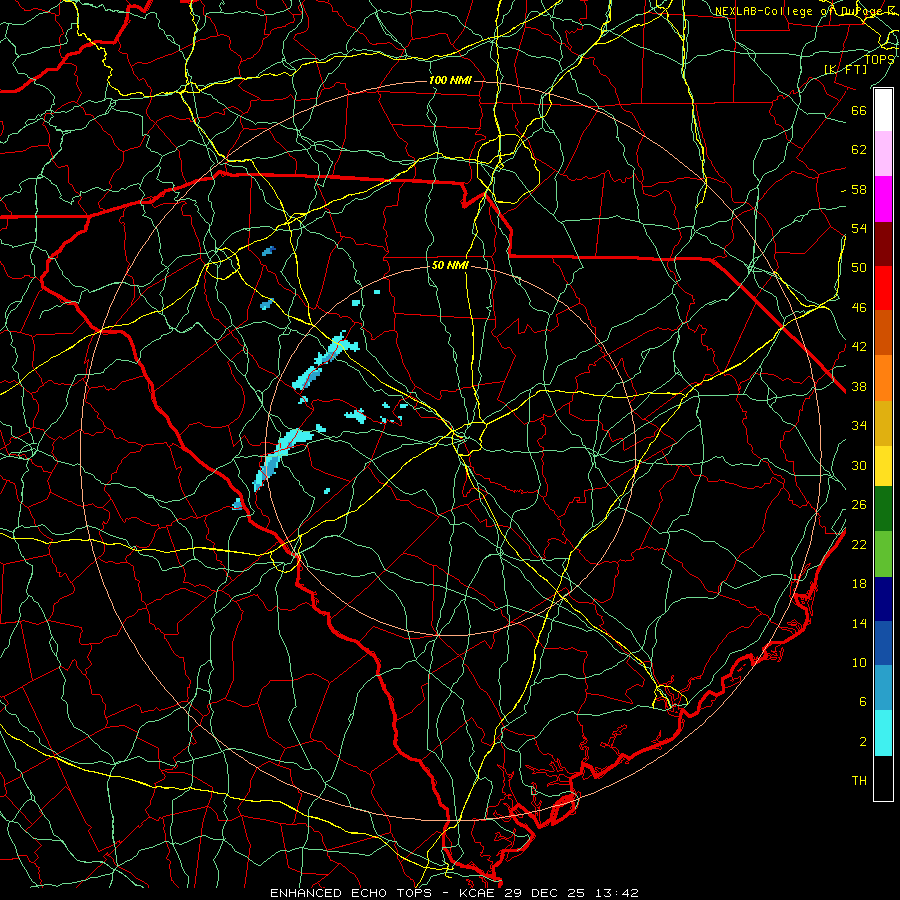Click the legend value "22"
Viewport: 900px width, 900px height.
point(859,544)
